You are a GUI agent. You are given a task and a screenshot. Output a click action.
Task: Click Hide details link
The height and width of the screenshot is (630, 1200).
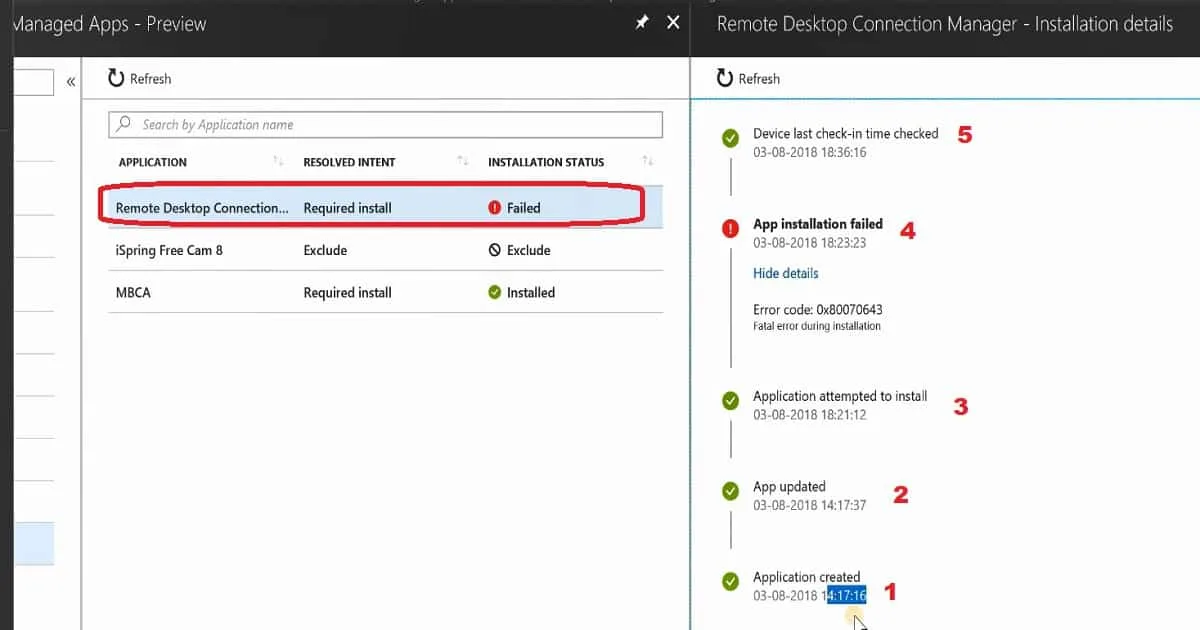click(785, 273)
